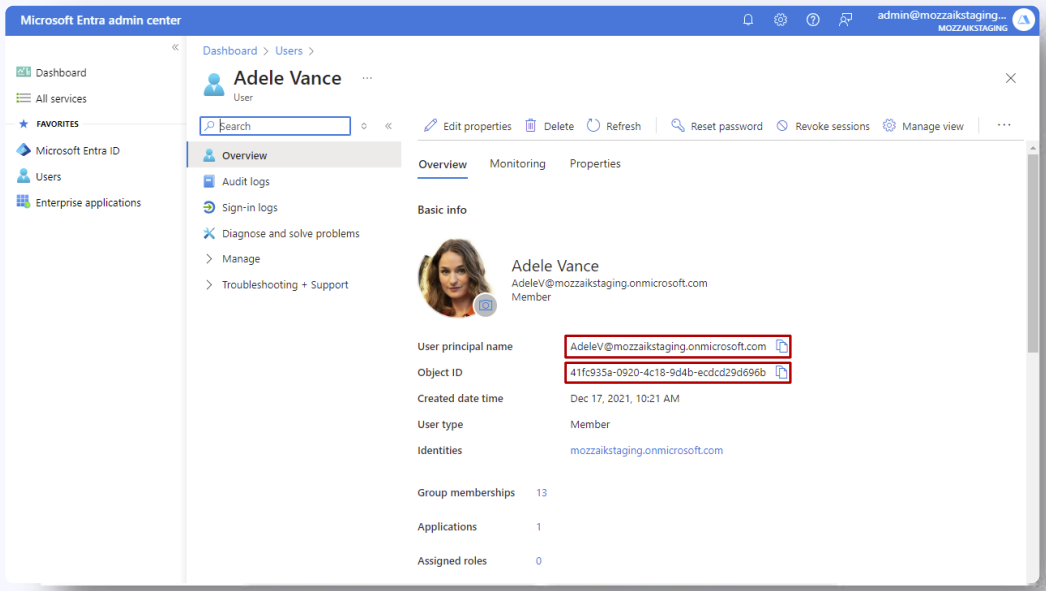Copy the Object ID value
The height and width of the screenshot is (591, 1046).
coord(781,372)
